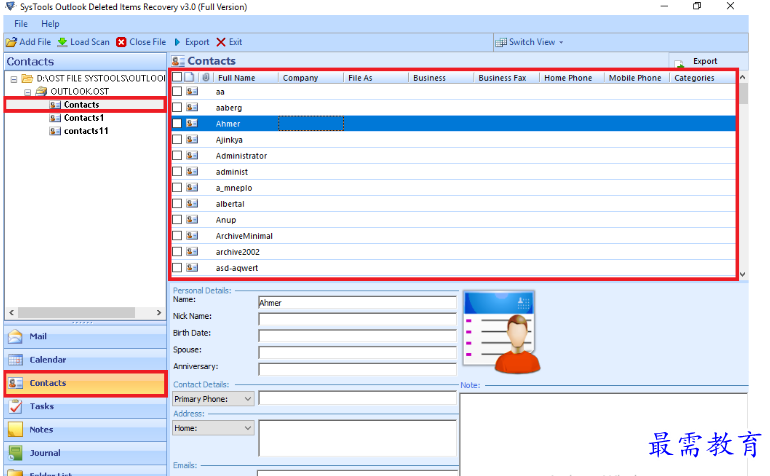Click contact card icon for Ajinkya
The height and width of the screenshot is (476, 770).
[x=192, y=140]
